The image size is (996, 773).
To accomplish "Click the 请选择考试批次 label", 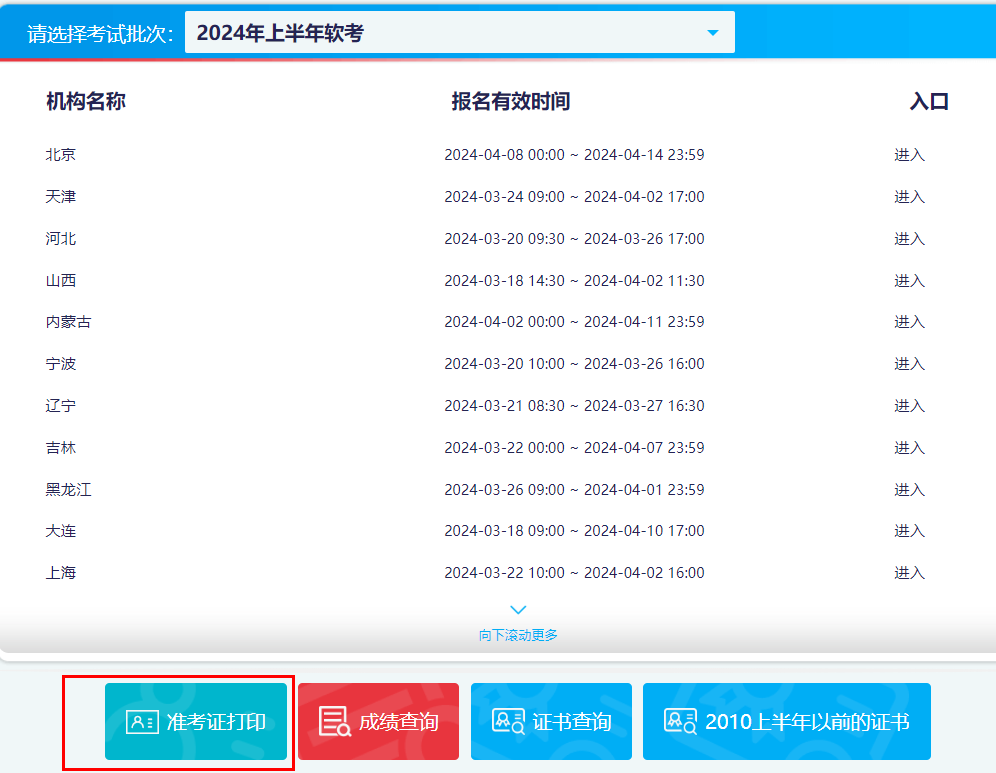I will click(x=100, y=34).
